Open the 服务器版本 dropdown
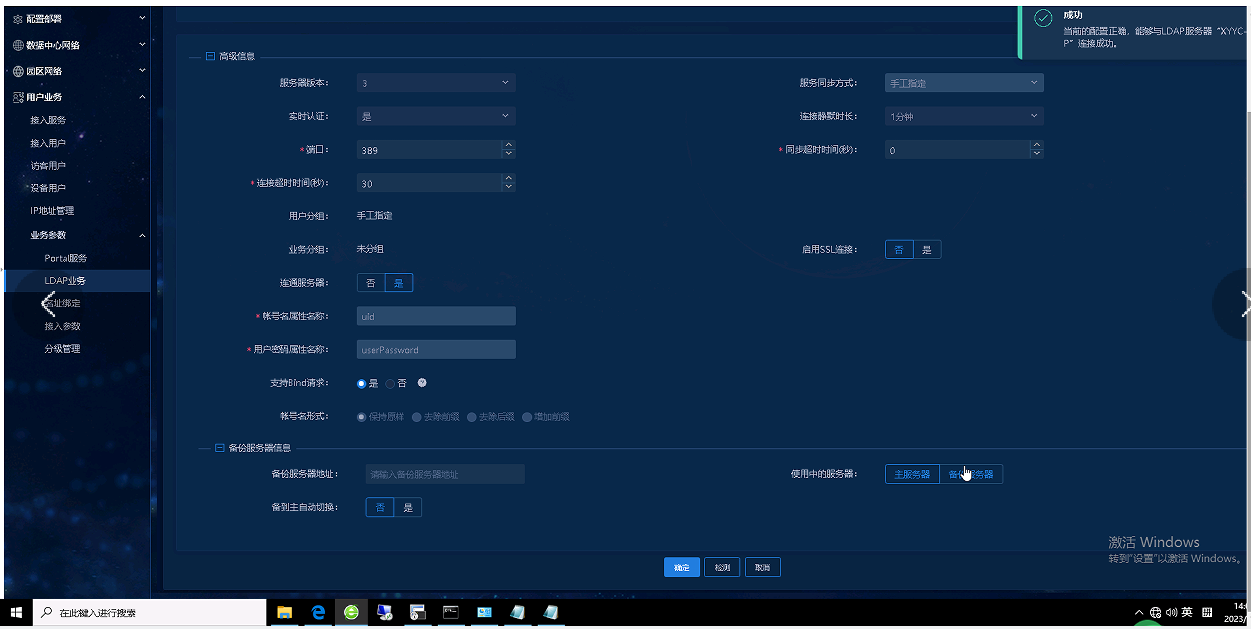The image size is (1251, 629). tap(436, 83)
